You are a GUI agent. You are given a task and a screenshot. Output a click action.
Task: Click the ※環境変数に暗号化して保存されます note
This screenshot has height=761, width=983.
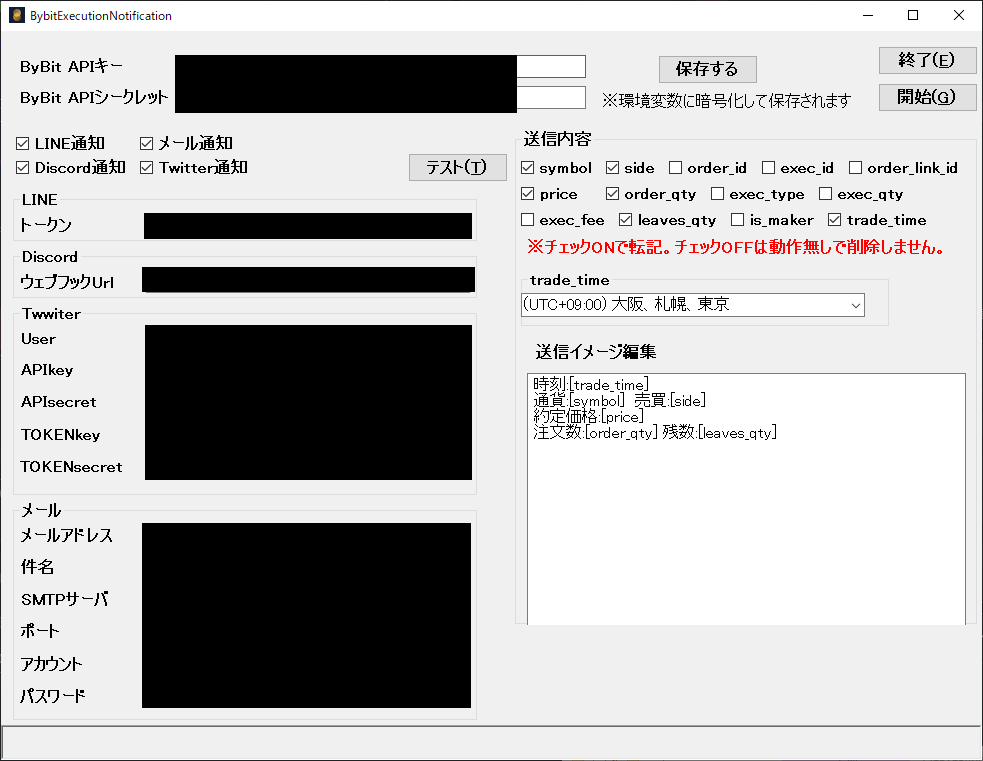coord(727,101)
